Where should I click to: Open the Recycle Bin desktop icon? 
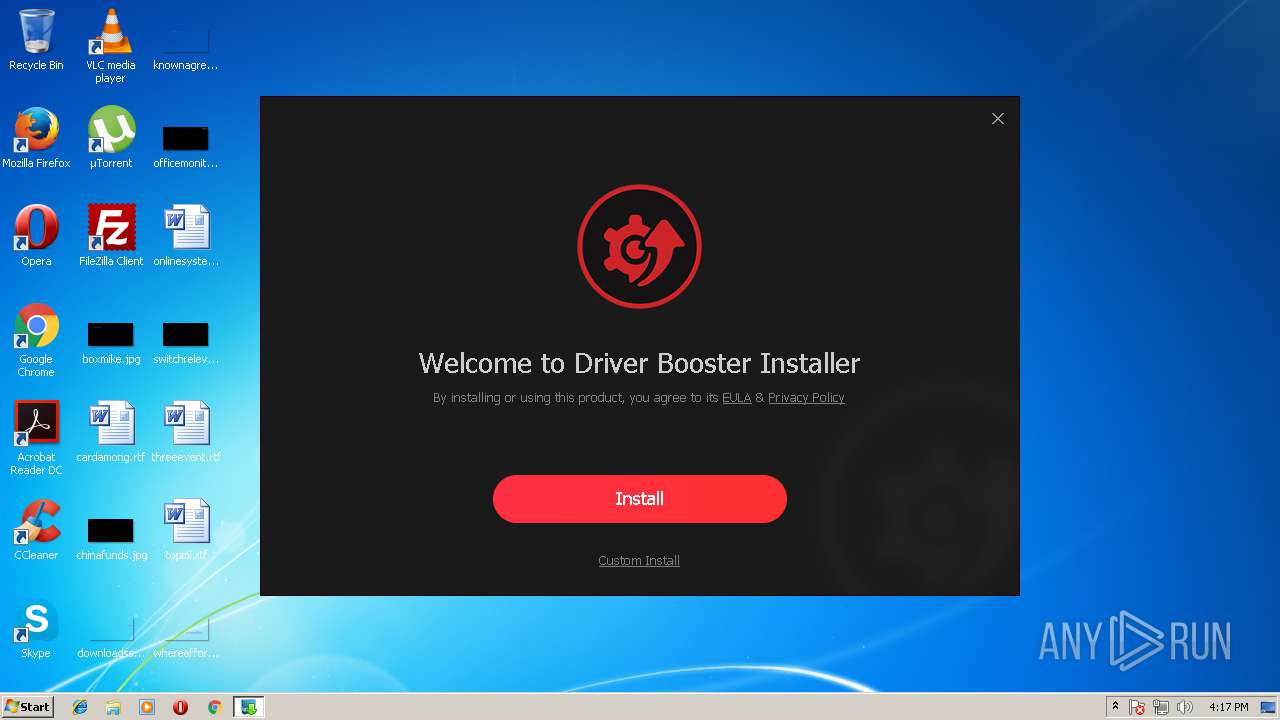pyautogui.click(x=36, y=40)
